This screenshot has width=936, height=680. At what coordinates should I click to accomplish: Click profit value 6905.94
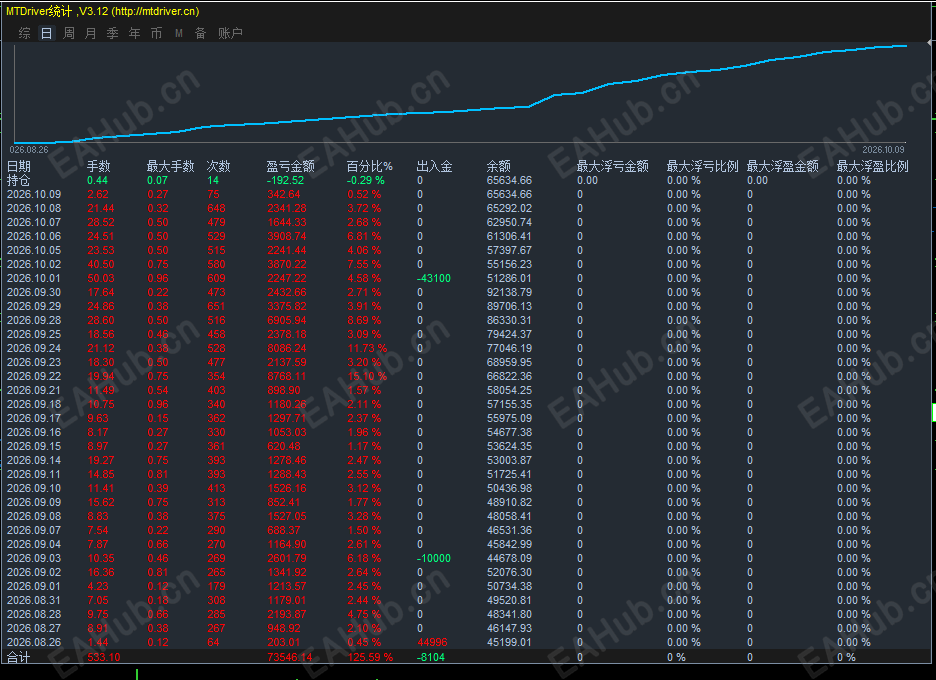pyautogui.click(x=287, y=321)
